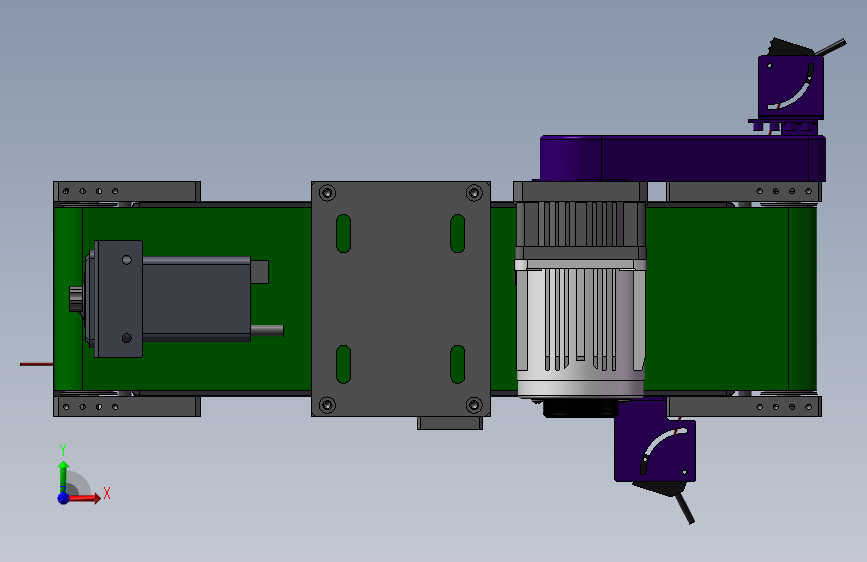Select the long purple belt guard cover
Viewport: 867px width, 562px height.
683,158
